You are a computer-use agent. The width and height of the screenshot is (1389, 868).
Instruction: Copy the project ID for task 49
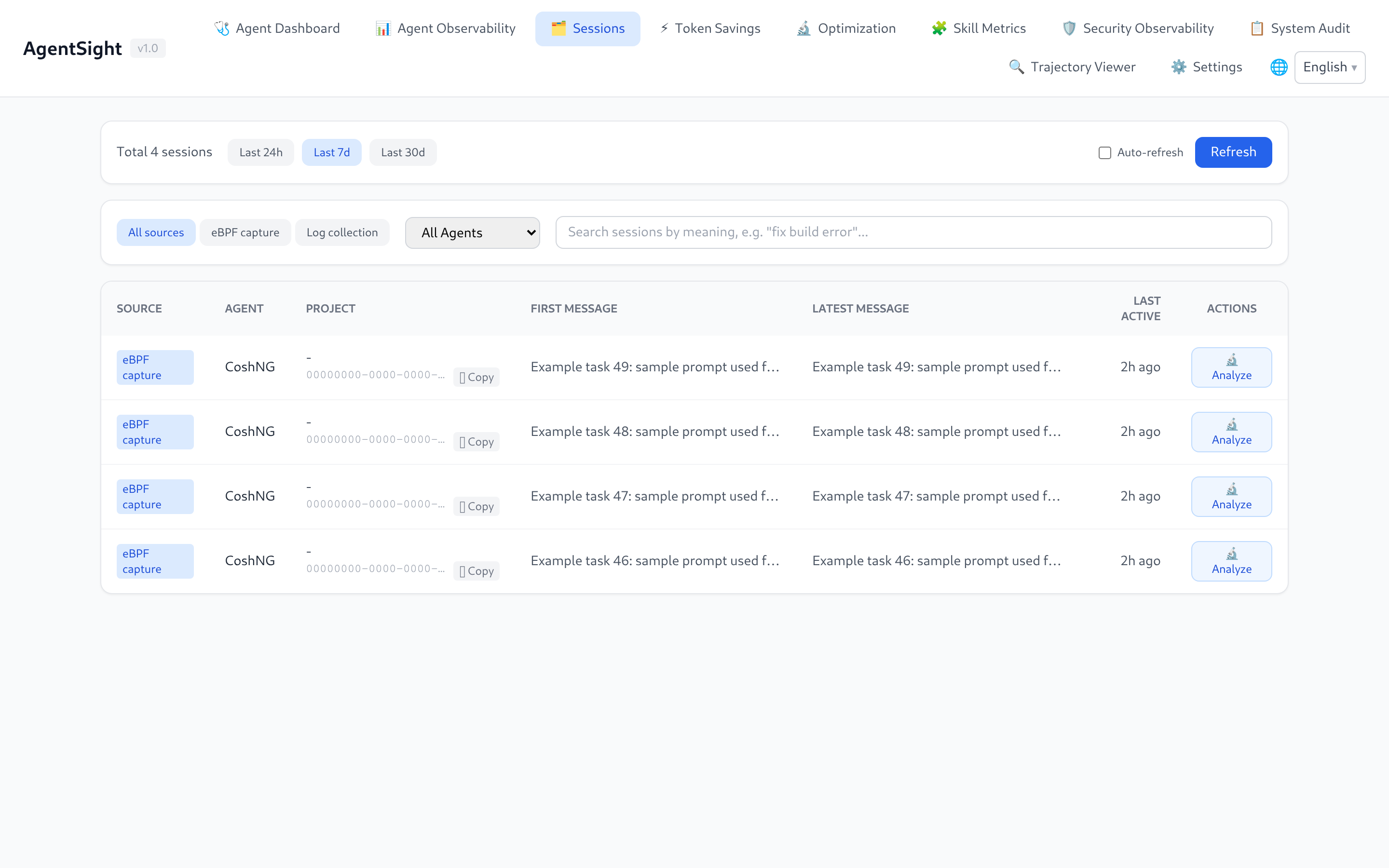(x=477, y=377)
